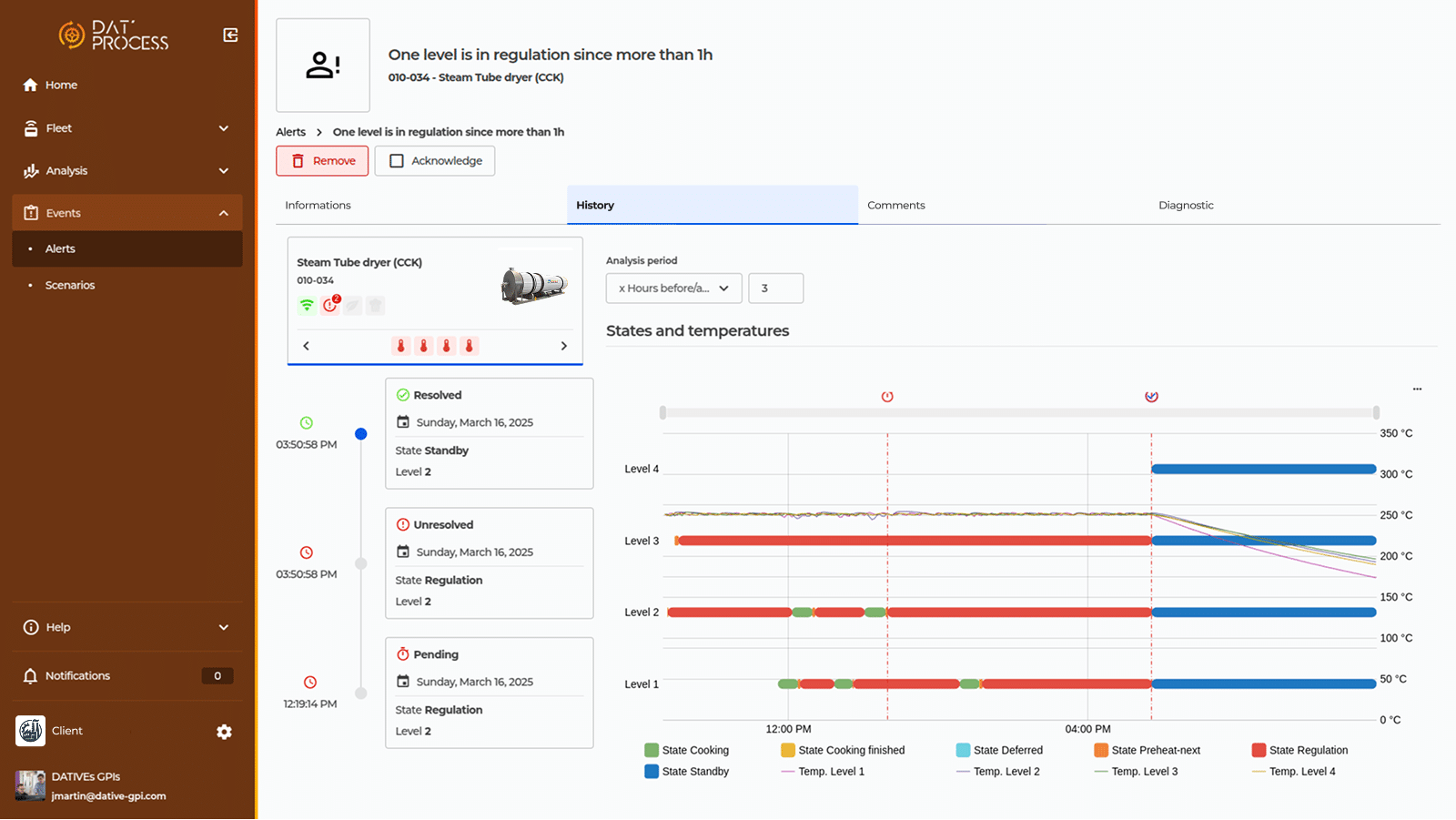Click the red Remove button

point(322,161)
